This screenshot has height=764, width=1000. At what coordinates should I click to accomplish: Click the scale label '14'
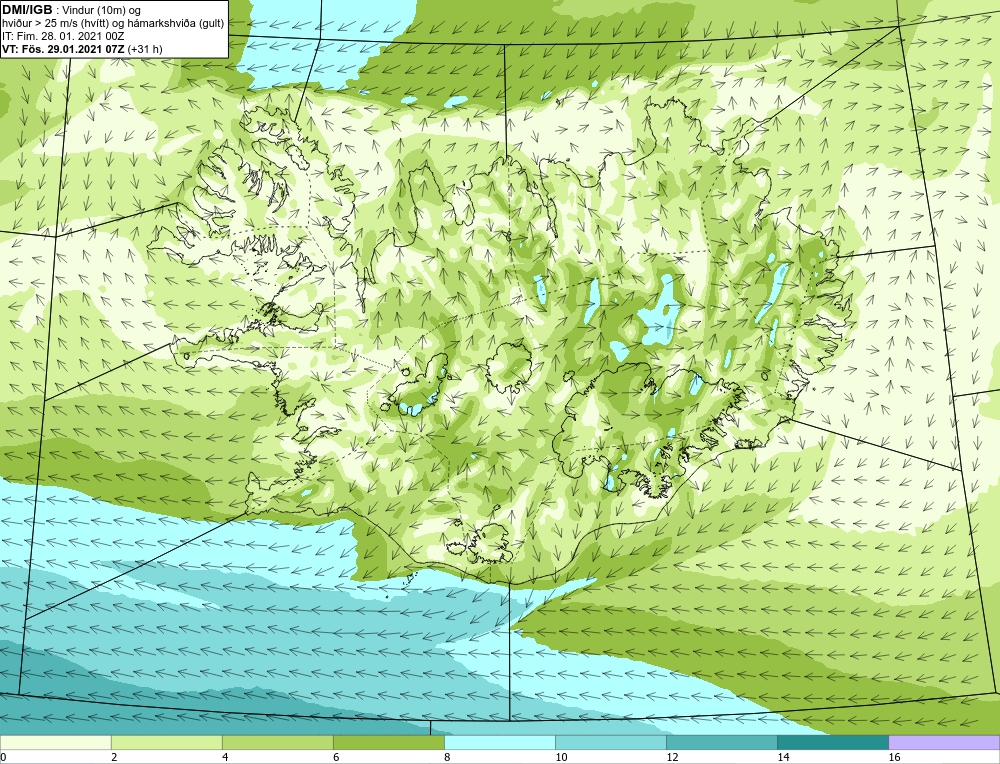click(783, 757)
